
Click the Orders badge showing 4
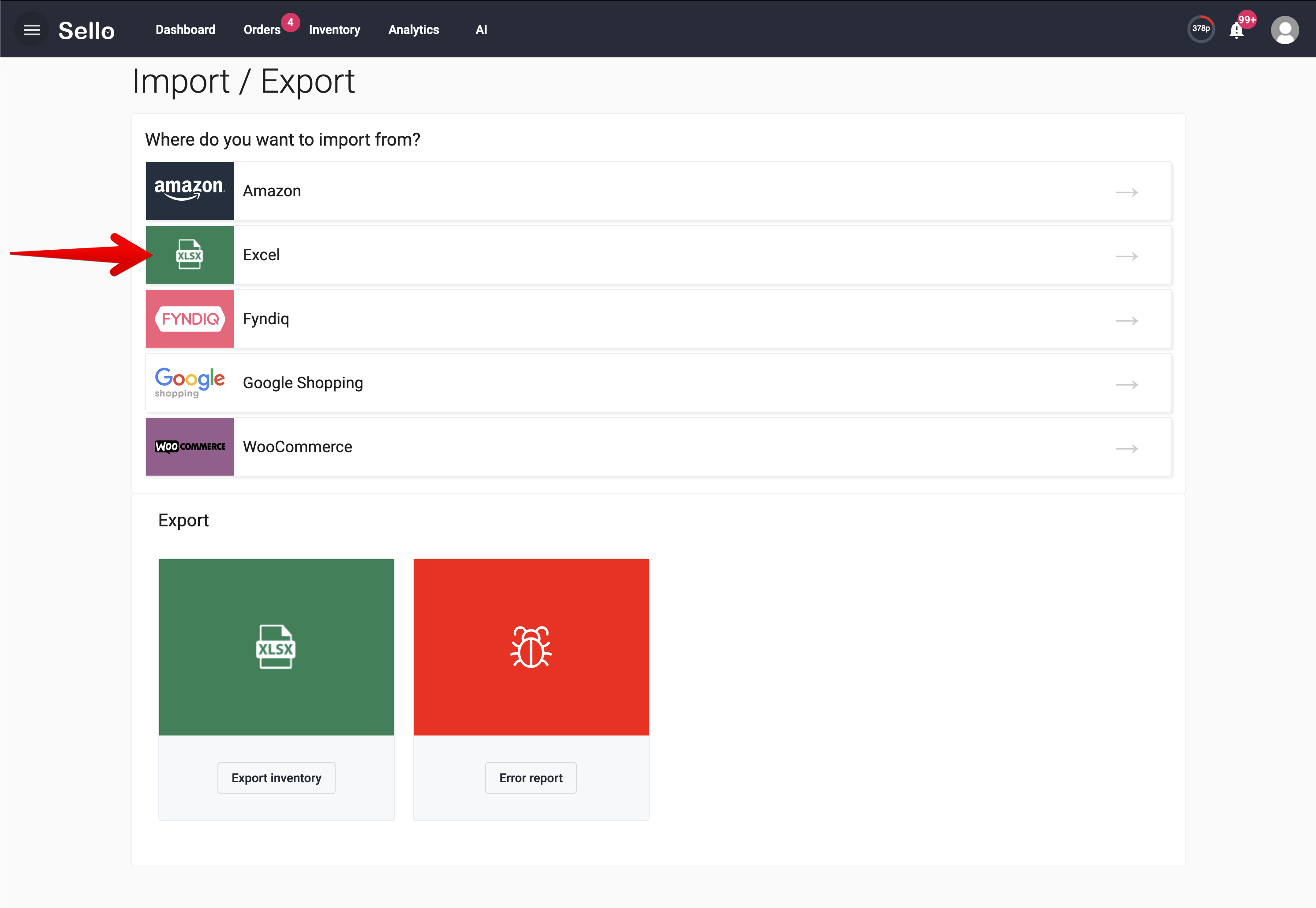[290, 22]
